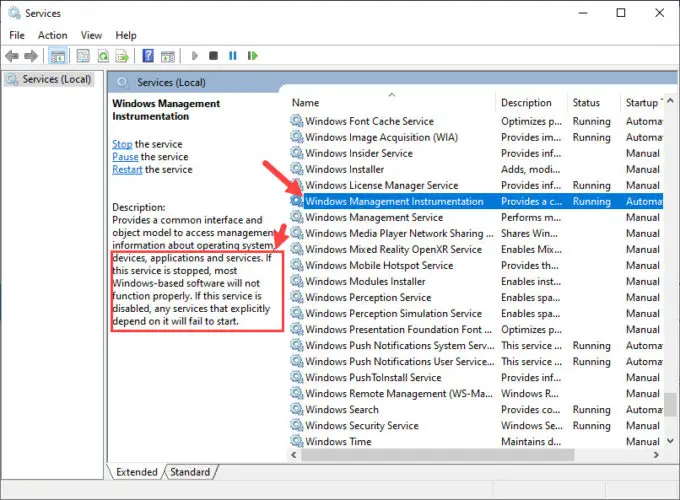Click the horizontal scrollbar right arrow

pos(656,454)
